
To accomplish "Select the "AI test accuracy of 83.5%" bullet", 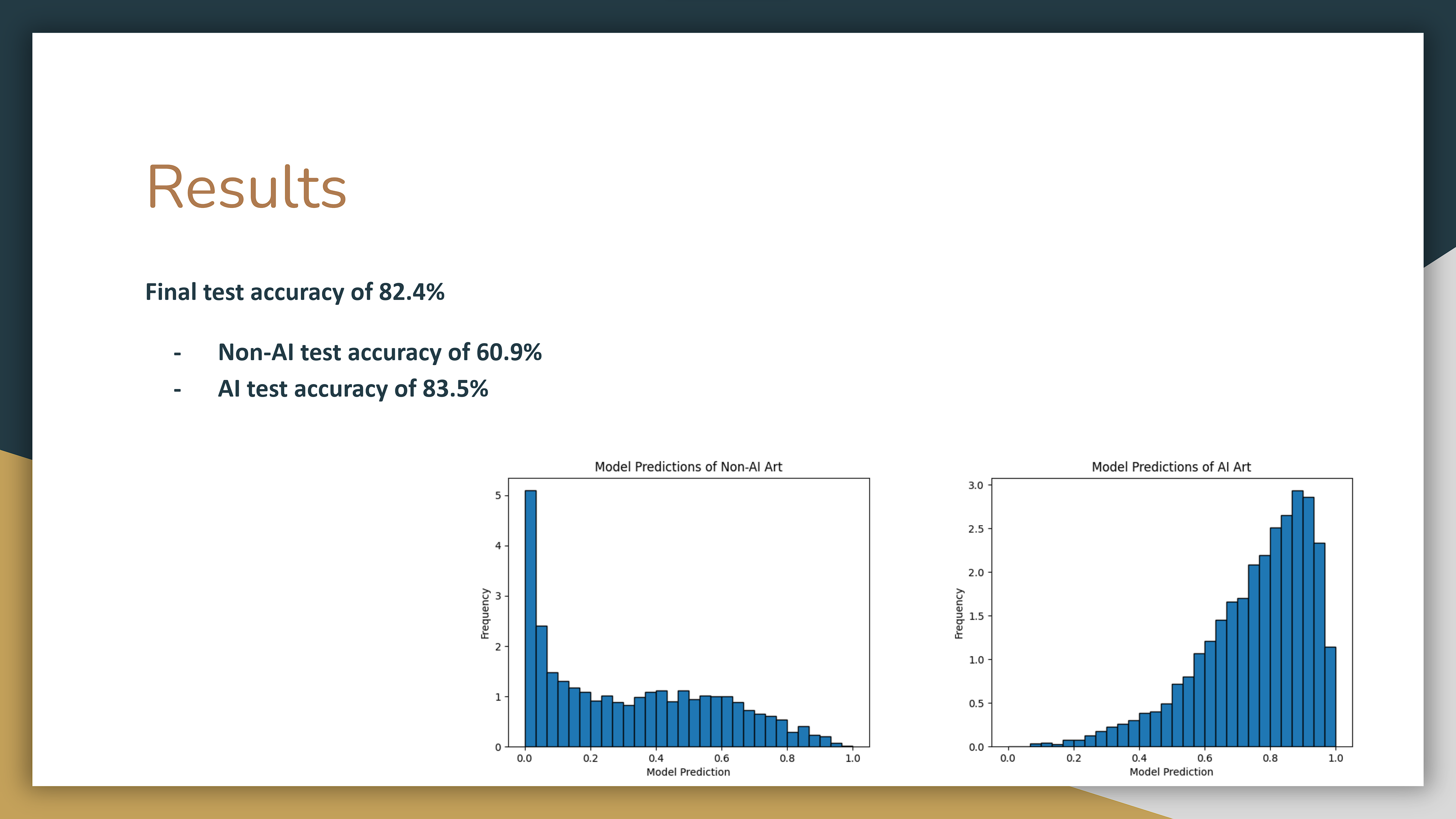I will click(354, 389).
